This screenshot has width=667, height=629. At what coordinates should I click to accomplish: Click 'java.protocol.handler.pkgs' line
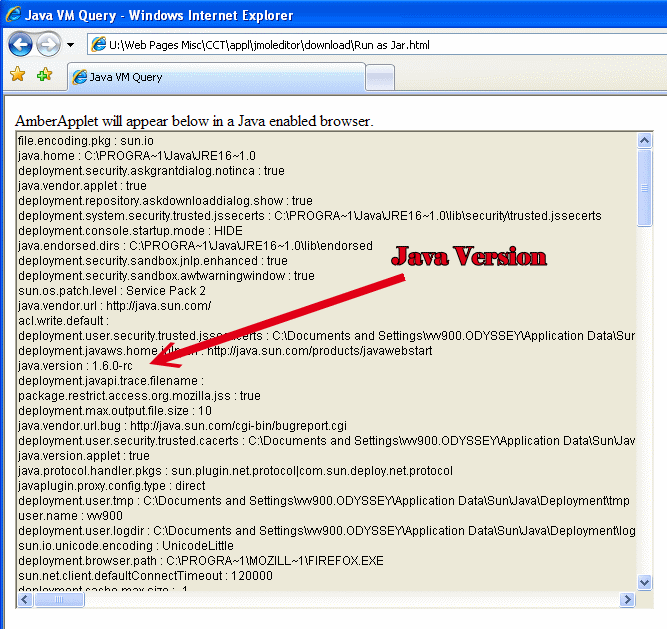pos(235,471)
